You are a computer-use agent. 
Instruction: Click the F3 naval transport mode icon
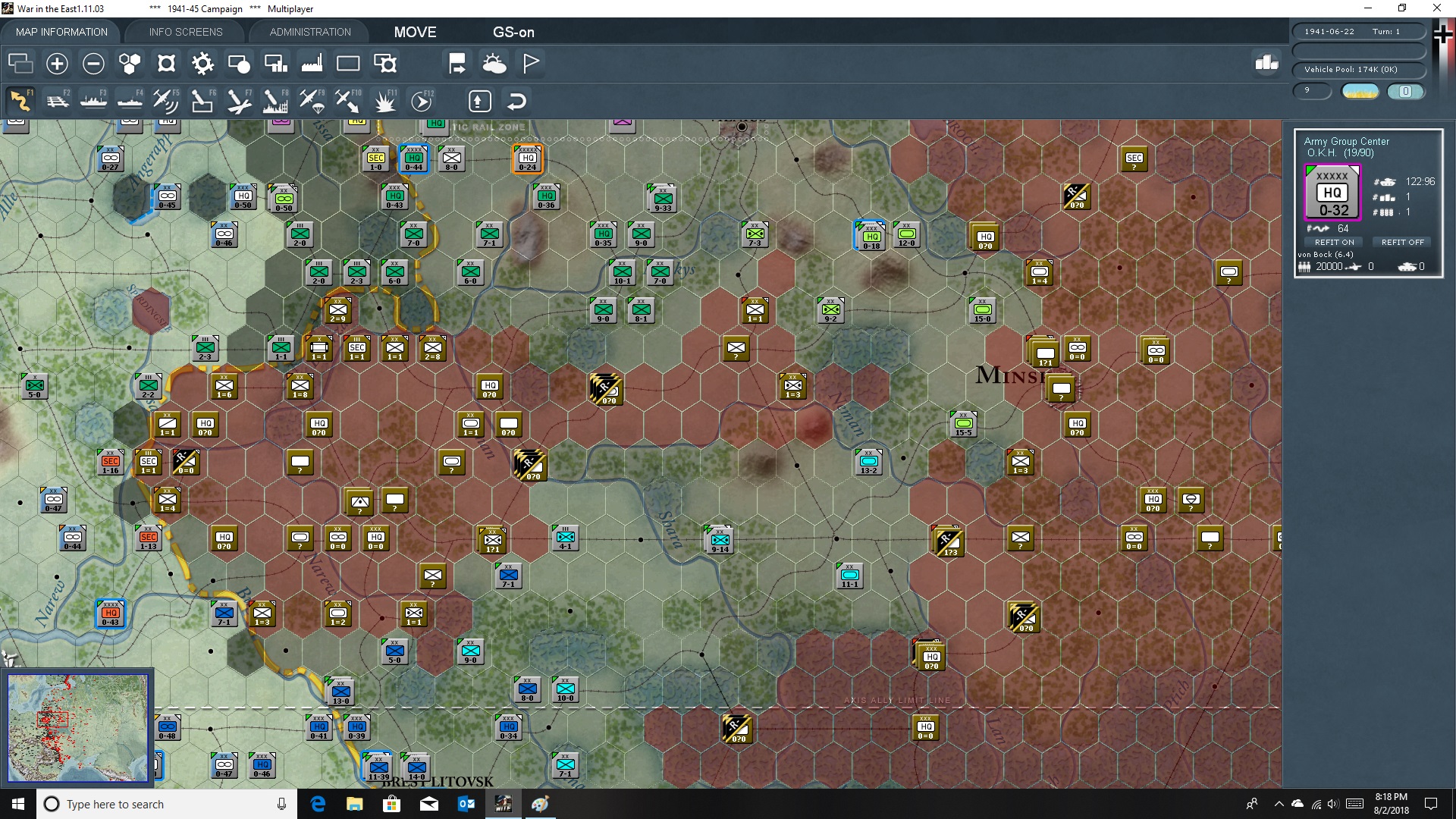[94, 101]
